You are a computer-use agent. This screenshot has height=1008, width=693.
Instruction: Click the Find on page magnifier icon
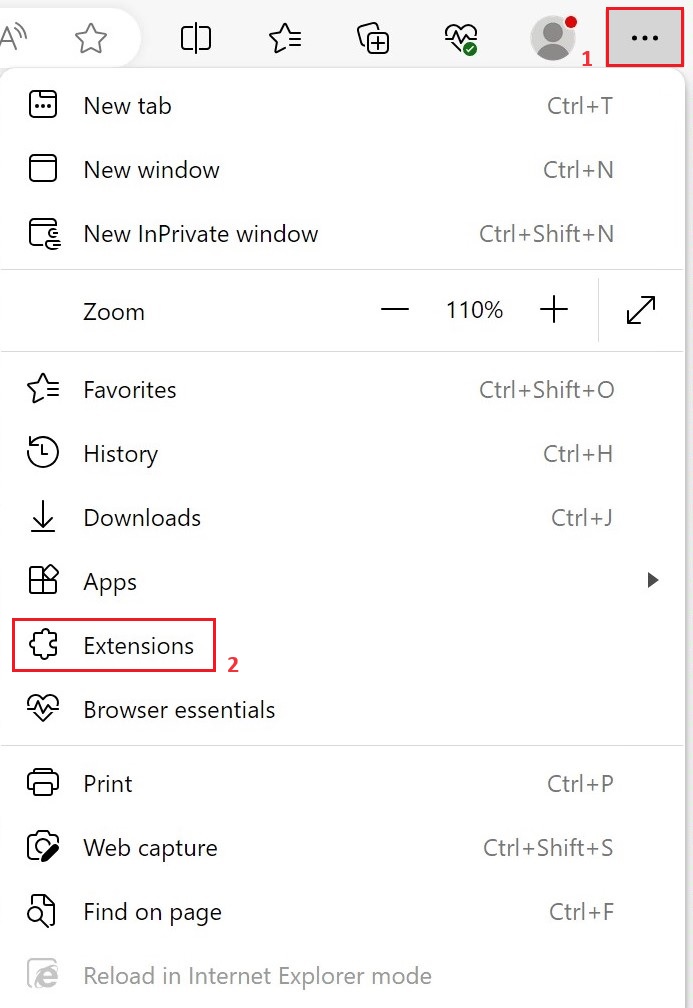pos(41,911)
